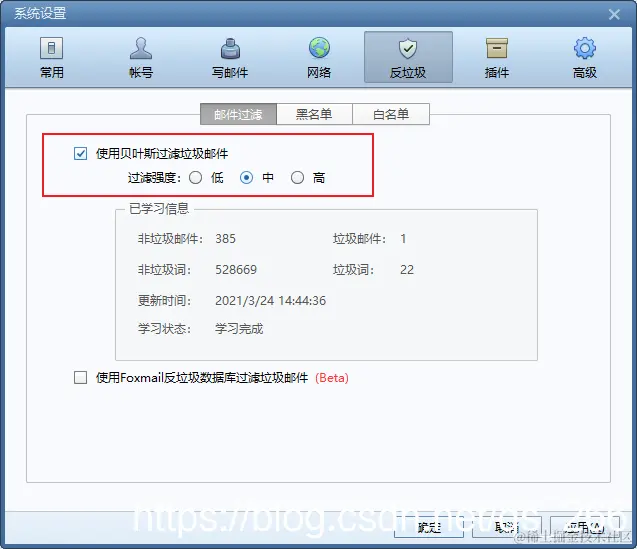Click the 学习完成 status text
637x549 pixels.
[239, 328]
